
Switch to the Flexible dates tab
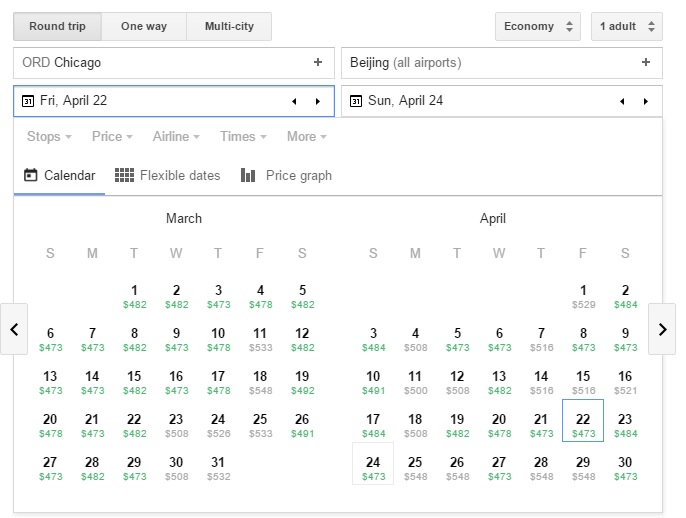point(168,175)
